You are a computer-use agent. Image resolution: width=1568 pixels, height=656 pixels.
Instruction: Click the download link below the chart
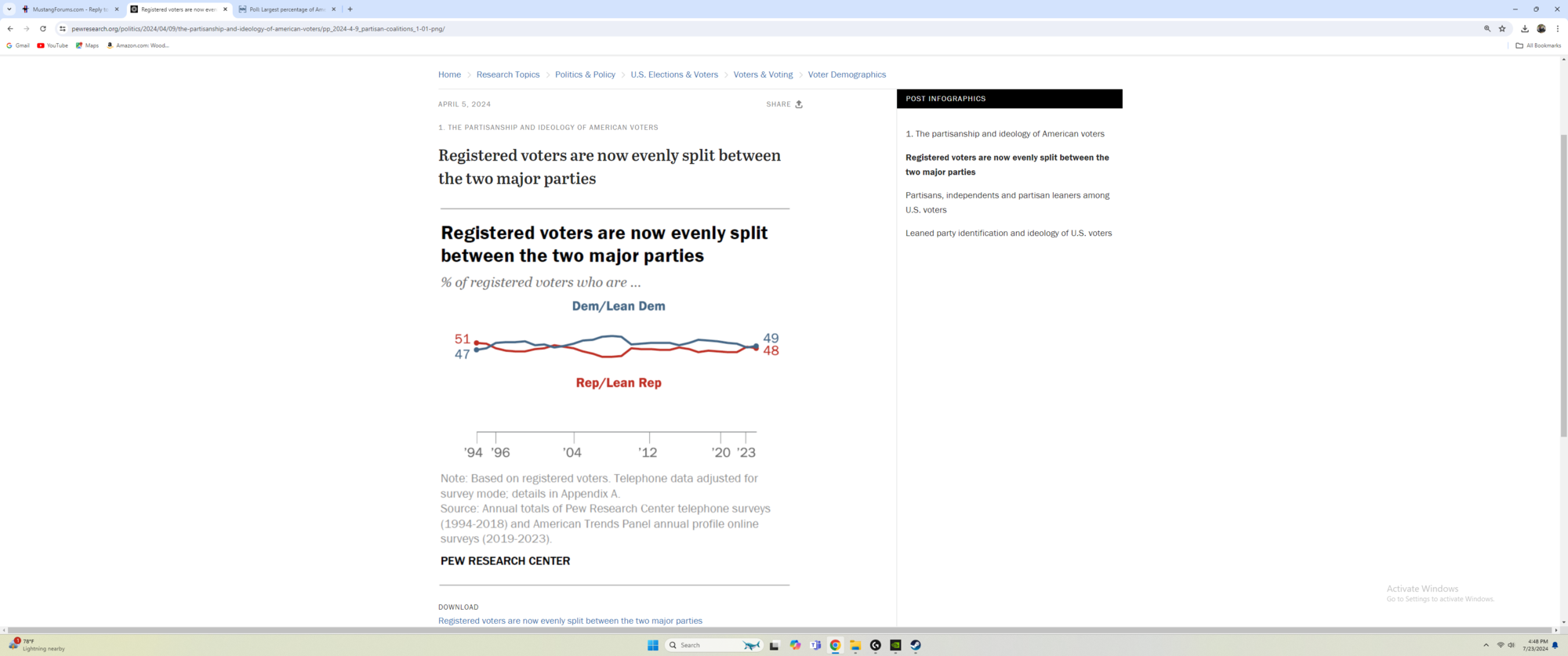coord(570,621)
